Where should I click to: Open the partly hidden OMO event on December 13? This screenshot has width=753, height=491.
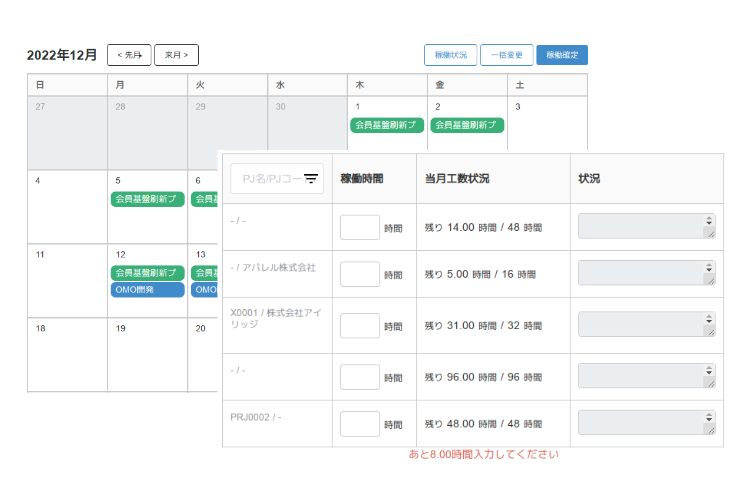click(x=205, y=290)
